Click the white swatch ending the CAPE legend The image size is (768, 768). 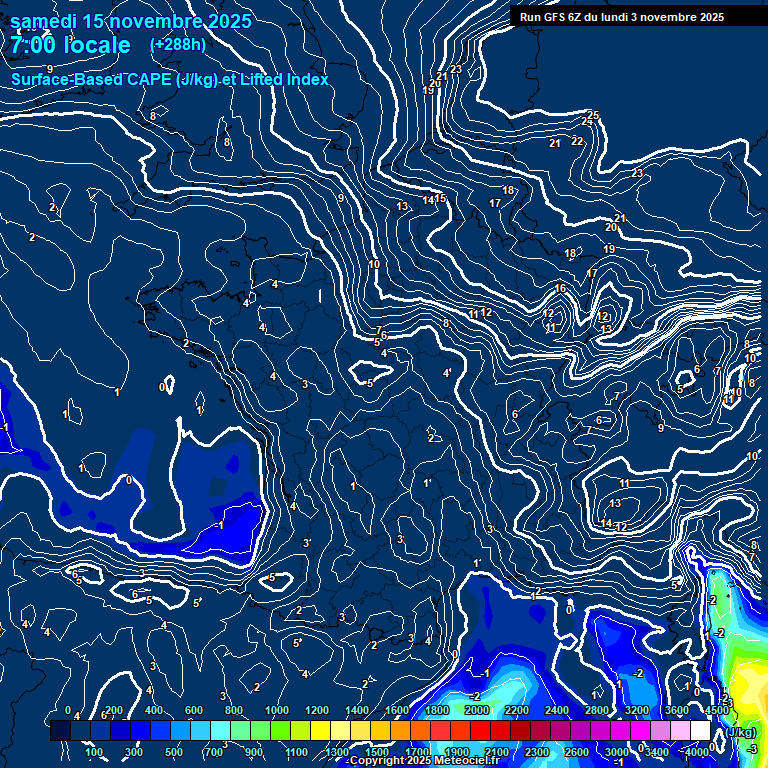[700, 730]
